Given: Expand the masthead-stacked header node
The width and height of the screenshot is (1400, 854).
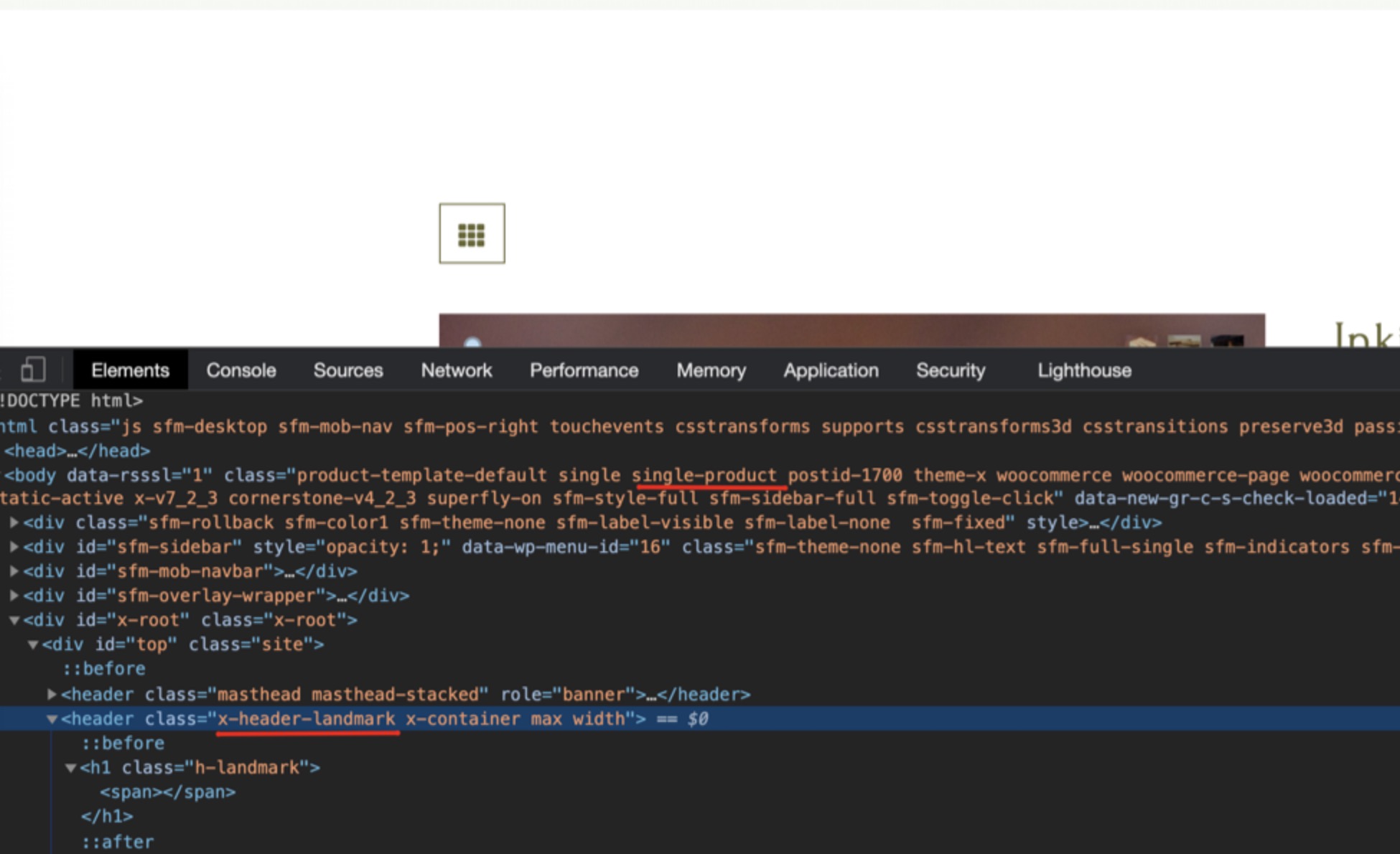Looking at the screenshot, I should click(52, 694).
